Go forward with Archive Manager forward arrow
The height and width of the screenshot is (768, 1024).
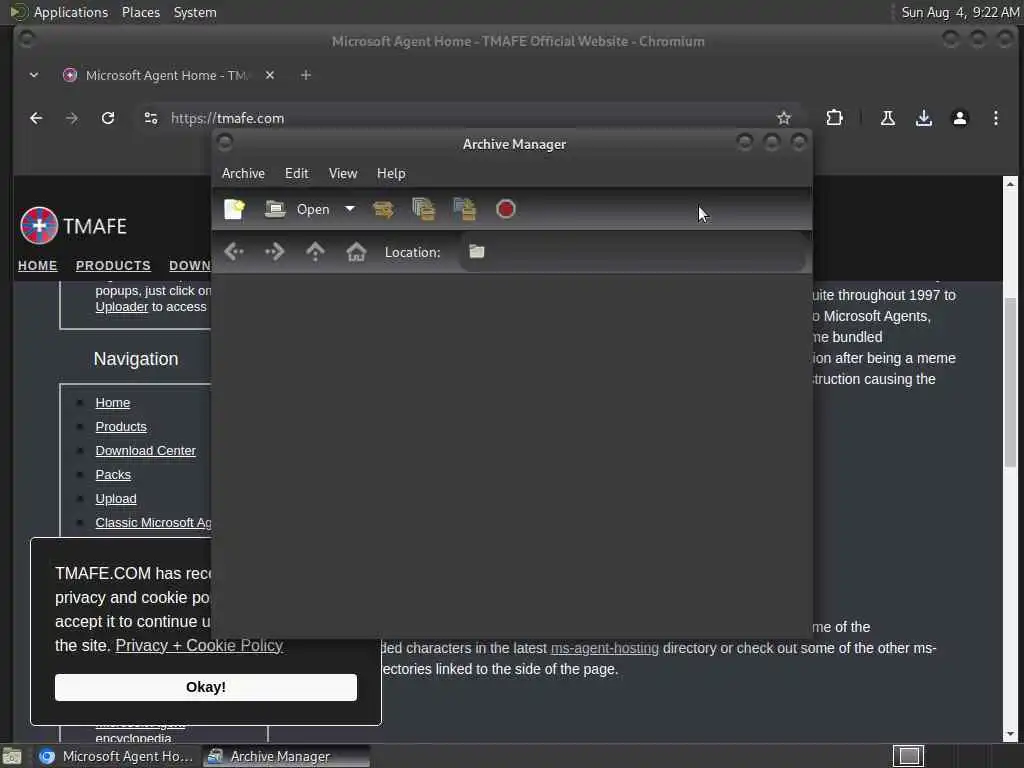pyautogui.click(x=275, y=252)
